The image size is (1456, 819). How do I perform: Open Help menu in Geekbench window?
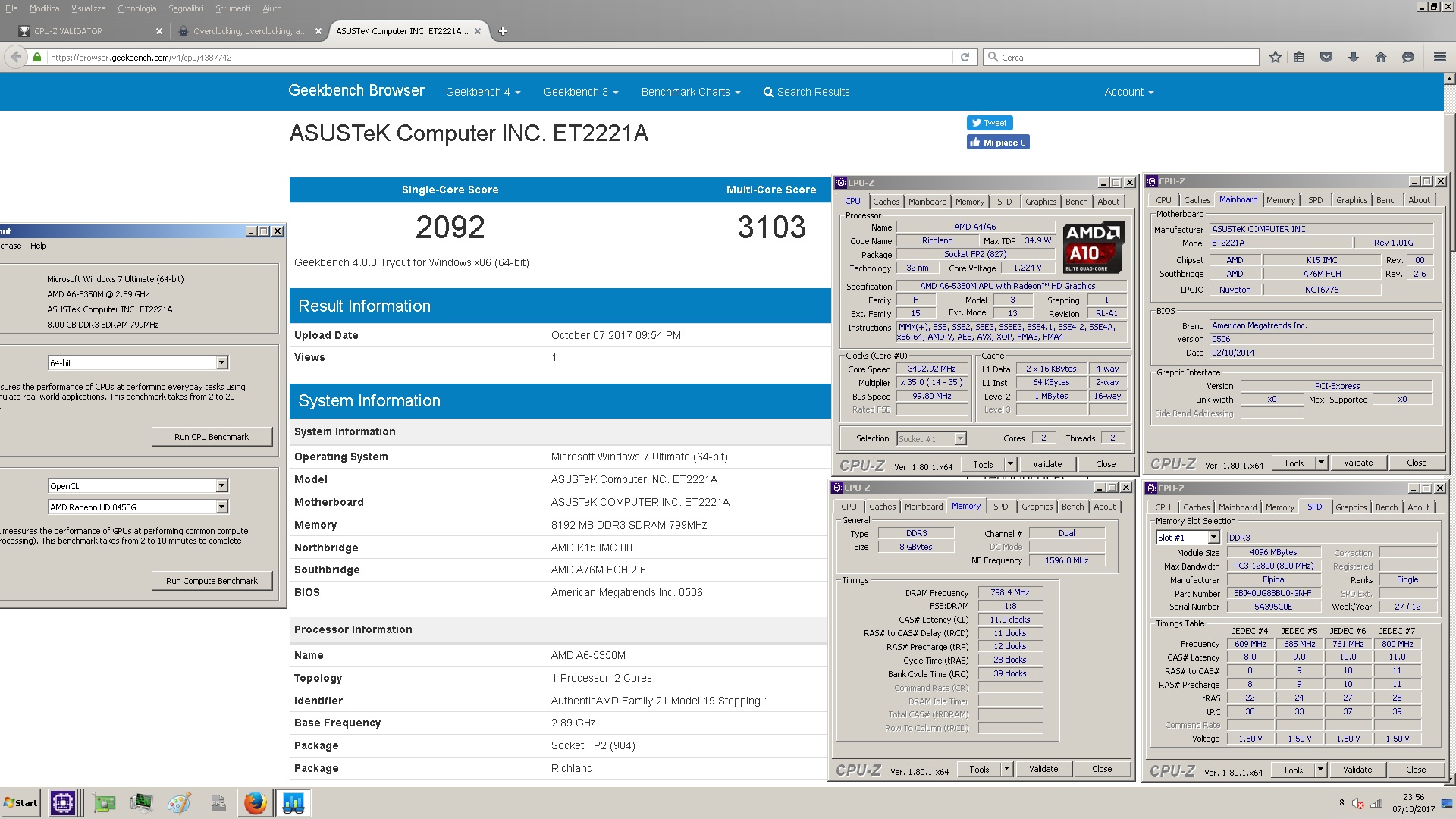click(39, 246)
